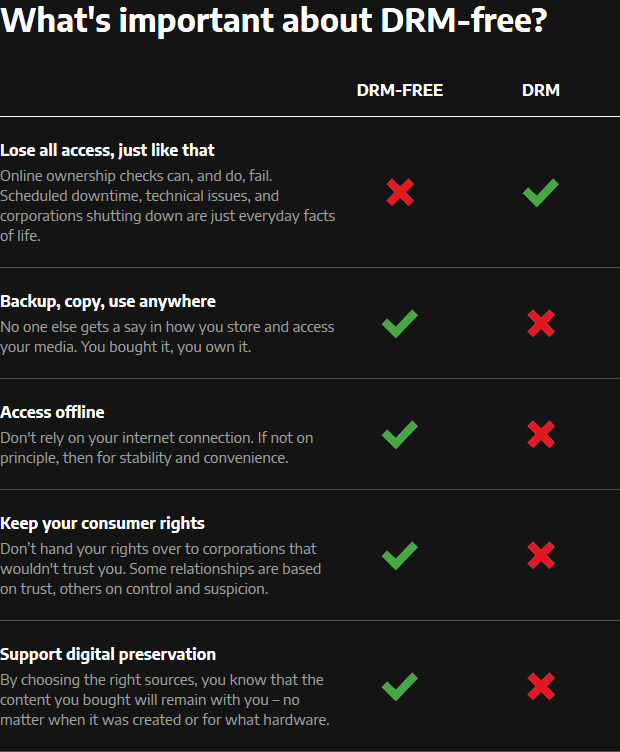The width and height of the screenshot is (620, 752).
Task: Click red cross for DRM Backup, copy row
Action: pyautogui.click(x=541, y=323)
